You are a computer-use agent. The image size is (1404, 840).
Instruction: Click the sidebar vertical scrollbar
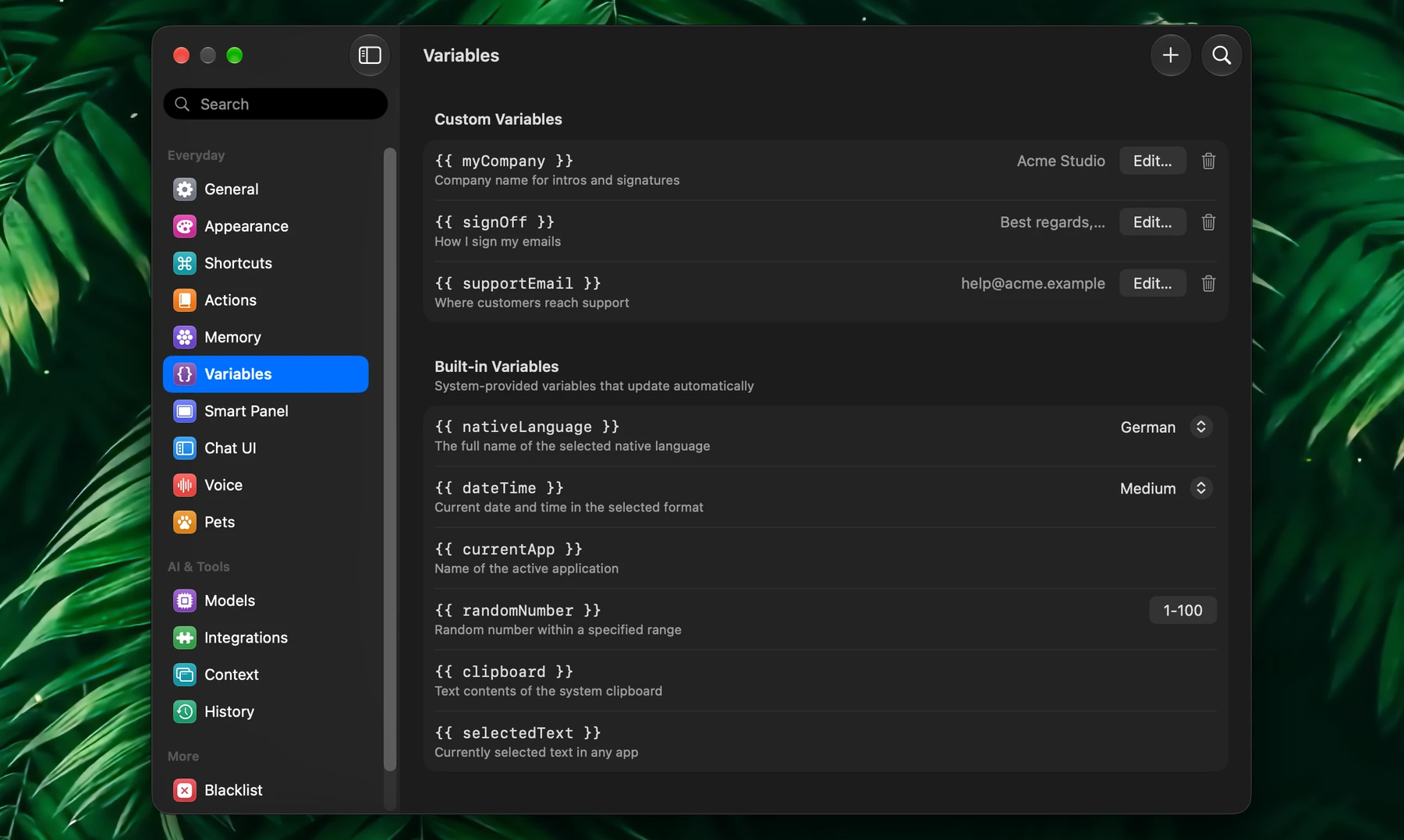(390, 459)
